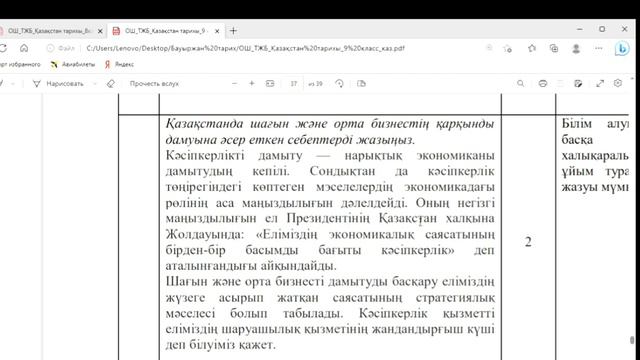Zoom out of the PDF
The width and height of the screenshot is (640, 360).
[234, 84]
